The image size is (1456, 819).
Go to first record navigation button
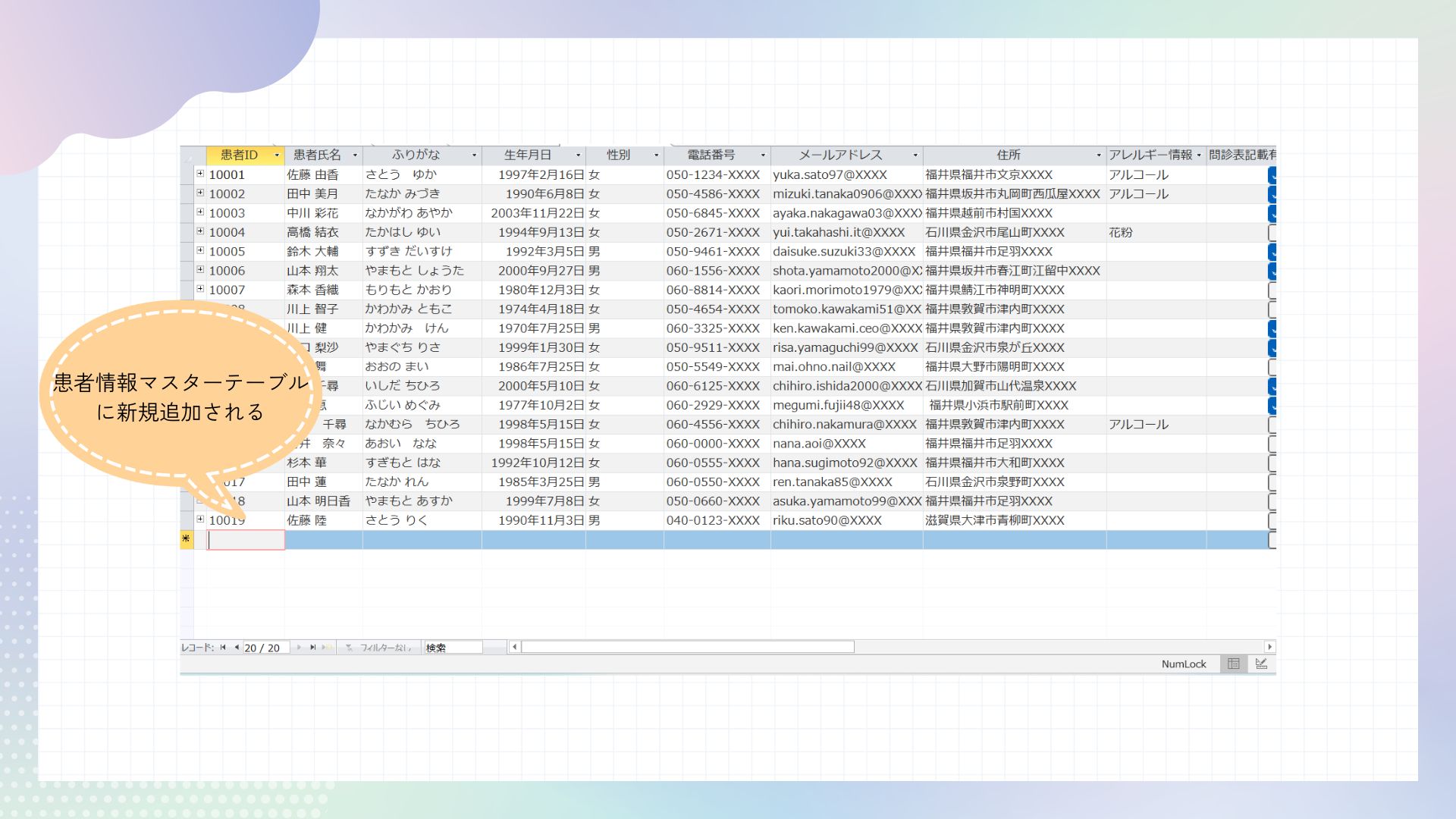click(x=223, y=648)
